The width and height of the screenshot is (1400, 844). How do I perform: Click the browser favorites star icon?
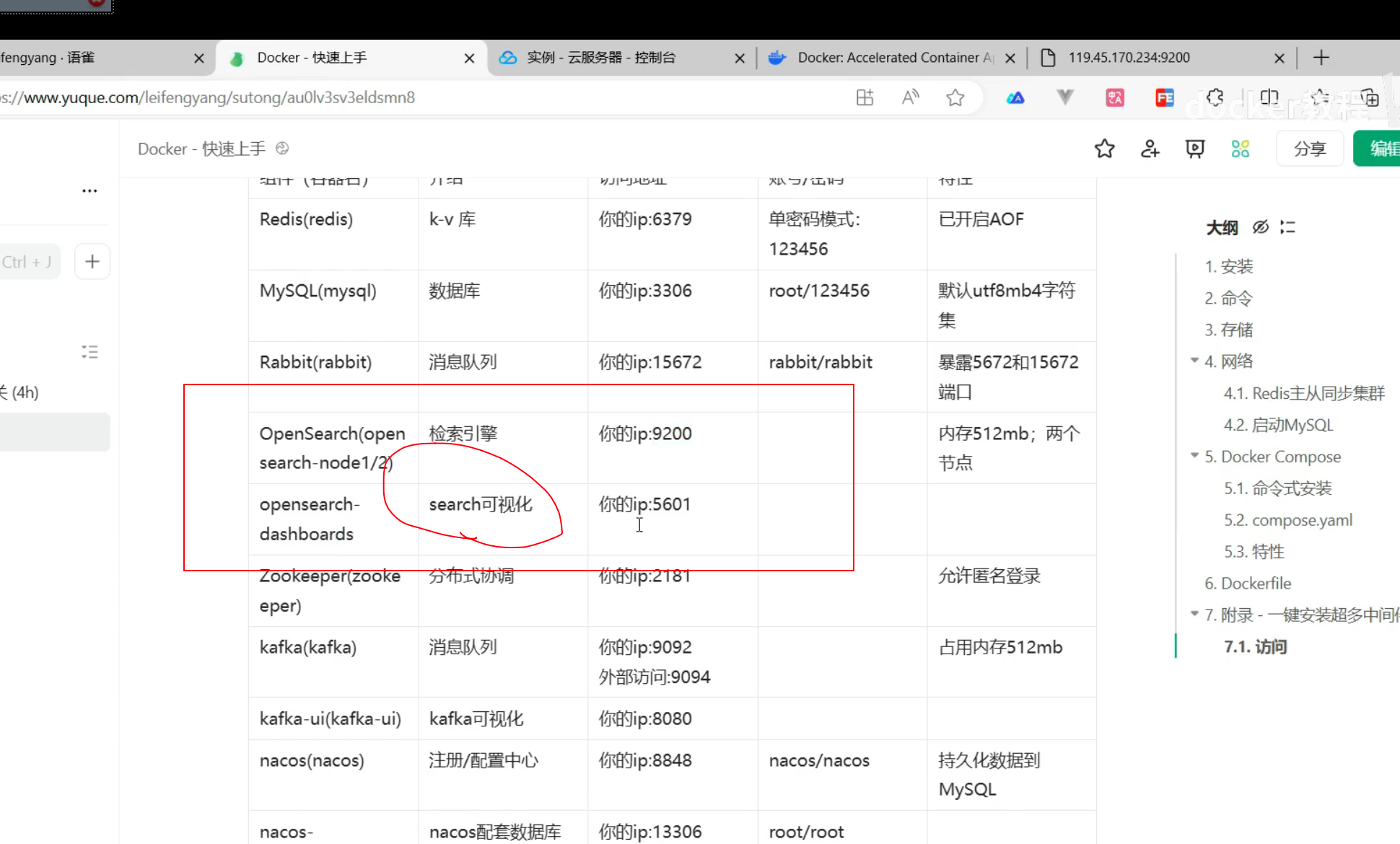click(x=955, y=97)
